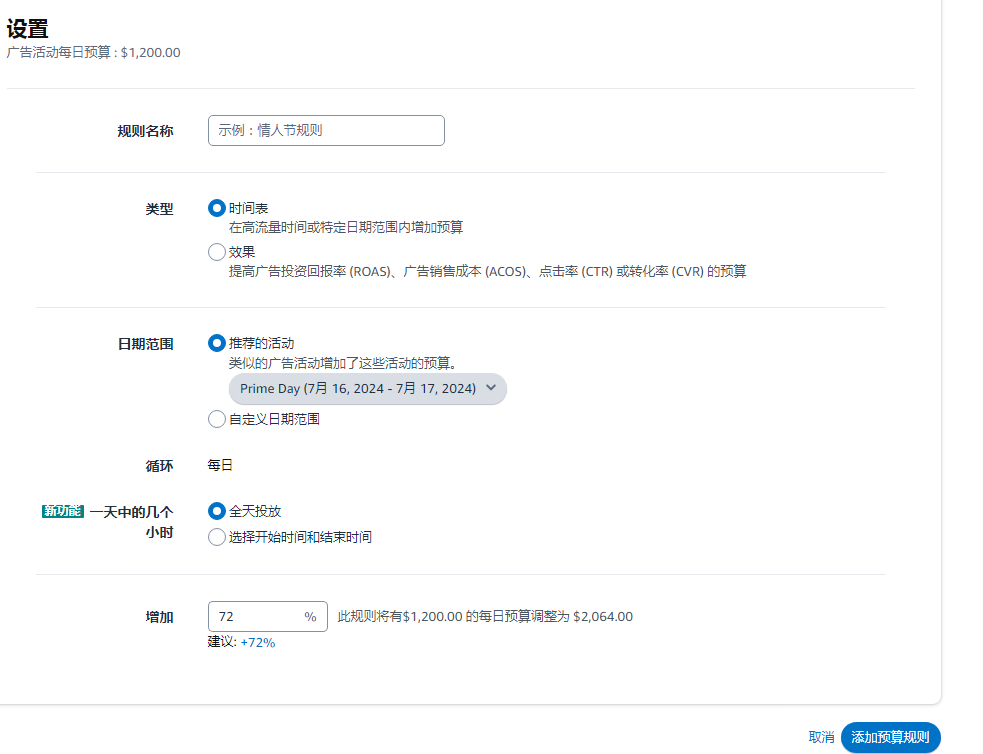Click 取消 to cancel the rule
This screenshot has width=983, height=754.
tap(820, 737)
